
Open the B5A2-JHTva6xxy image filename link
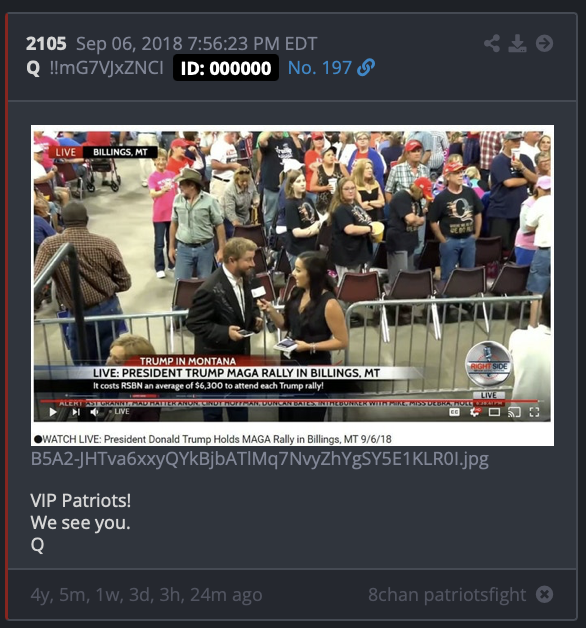coord(260,459)
